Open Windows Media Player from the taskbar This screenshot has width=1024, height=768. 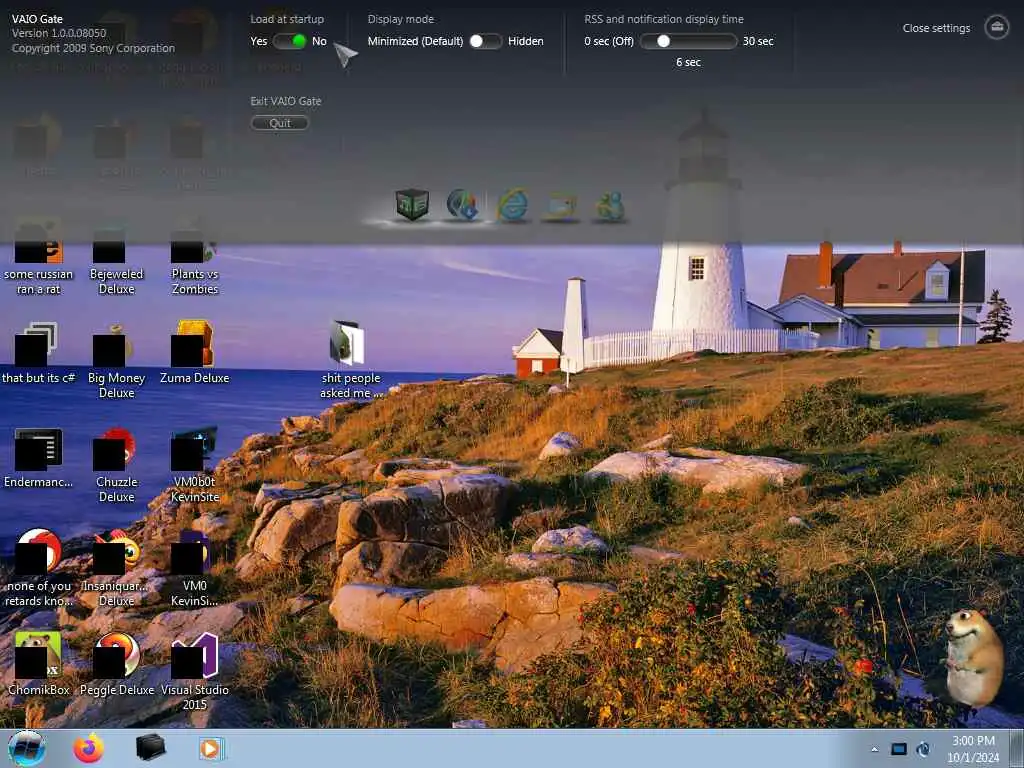[210, 748]
